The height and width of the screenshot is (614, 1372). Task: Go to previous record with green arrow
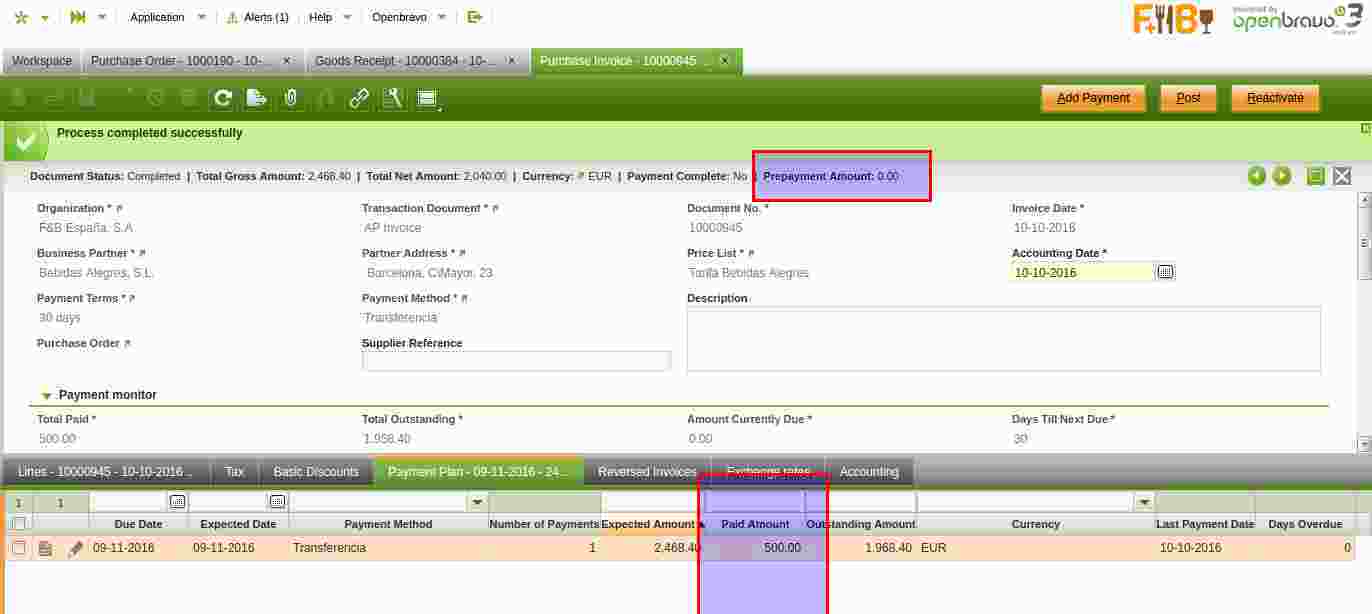point(1256,176)
